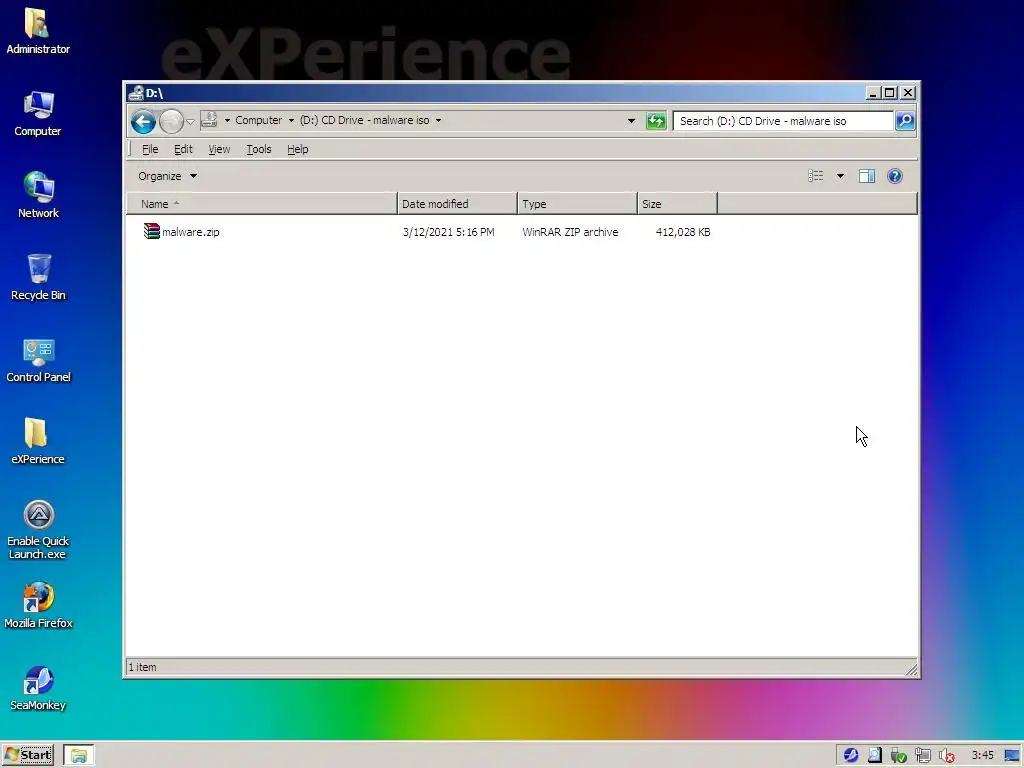
Task: Click the SeaMonkey tray icon
Action: tap(850, 755)
